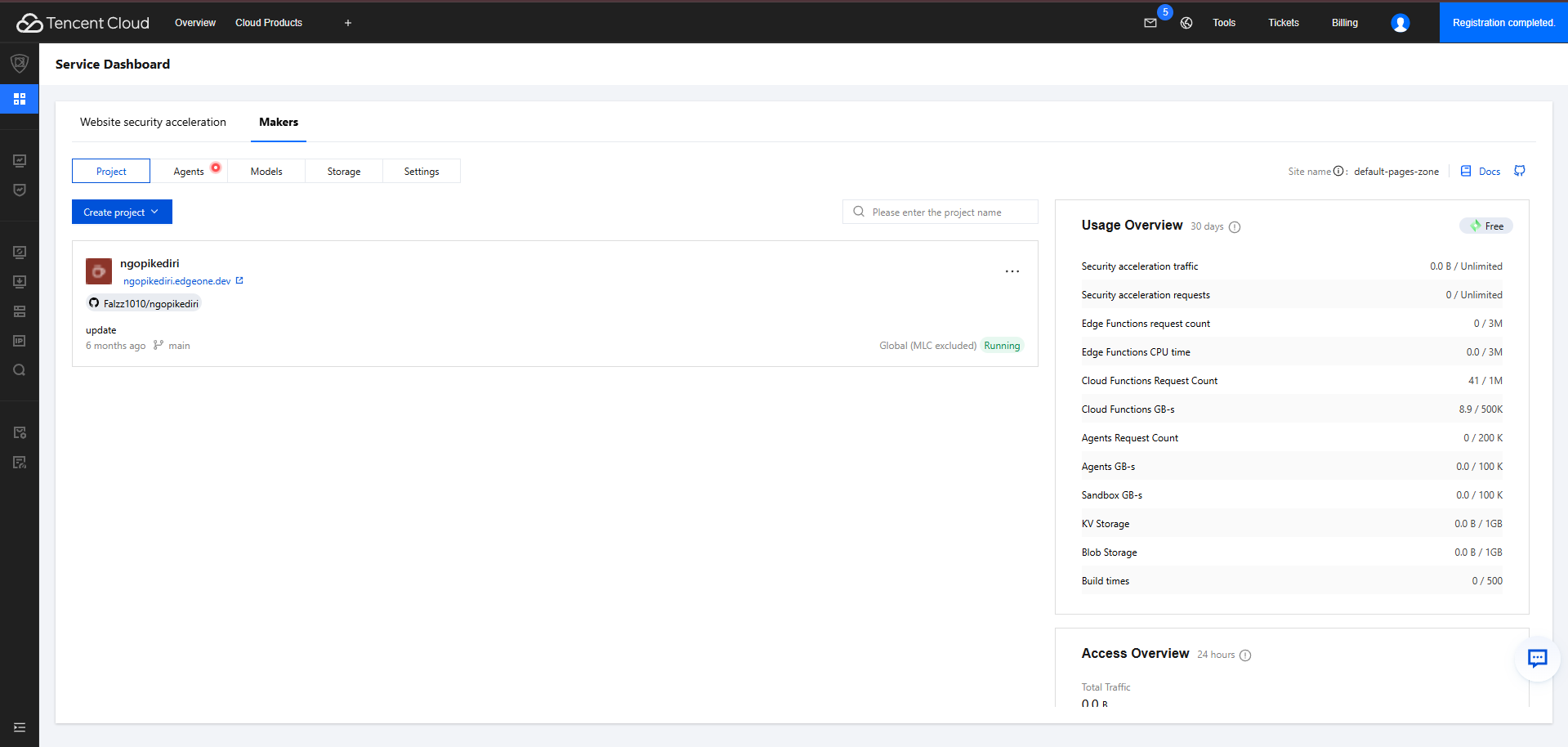1568x747 pixels.
Task: Open the user account avatar
Action: coord(1400,23)
